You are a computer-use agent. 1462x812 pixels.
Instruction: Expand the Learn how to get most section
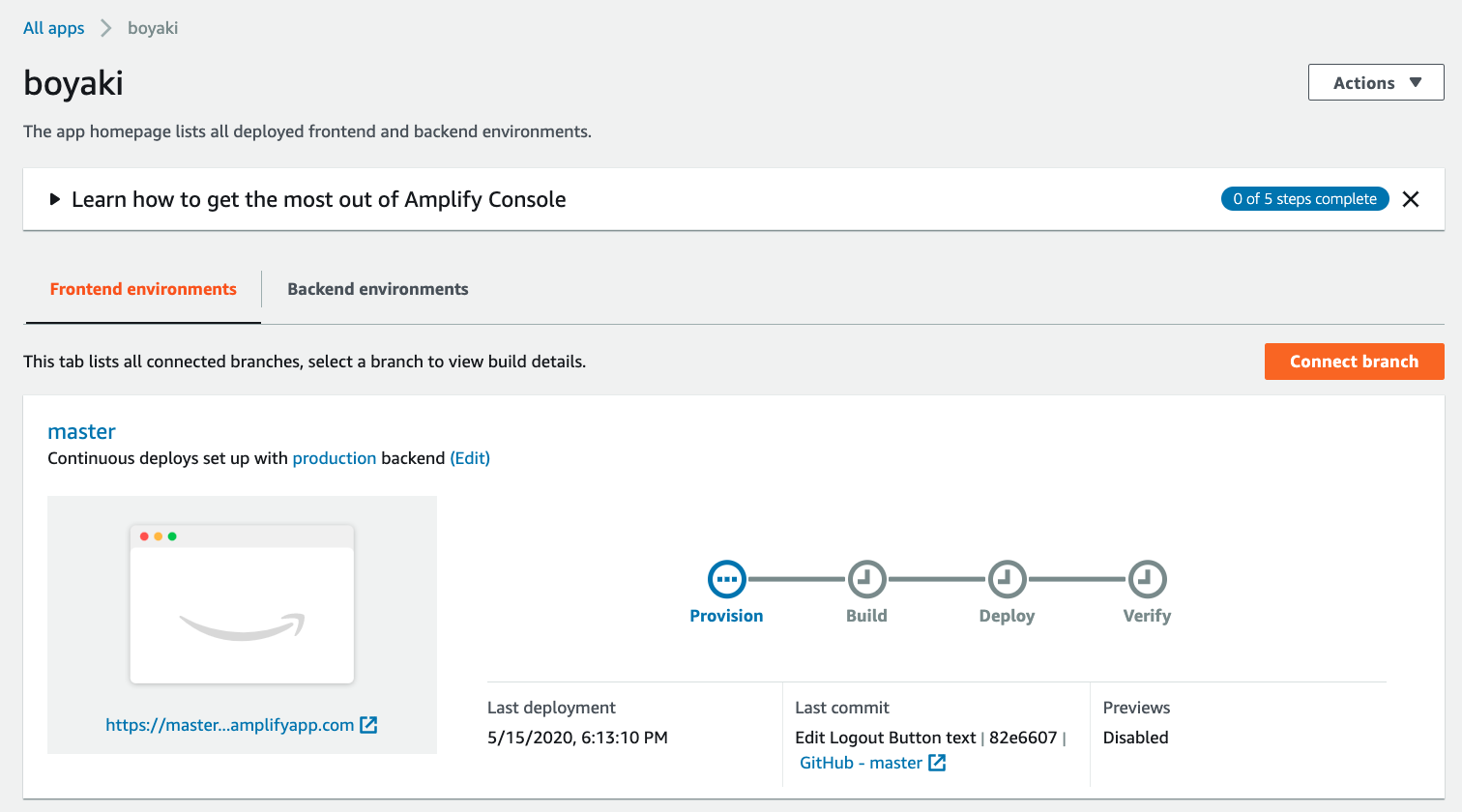coord(55,199)
